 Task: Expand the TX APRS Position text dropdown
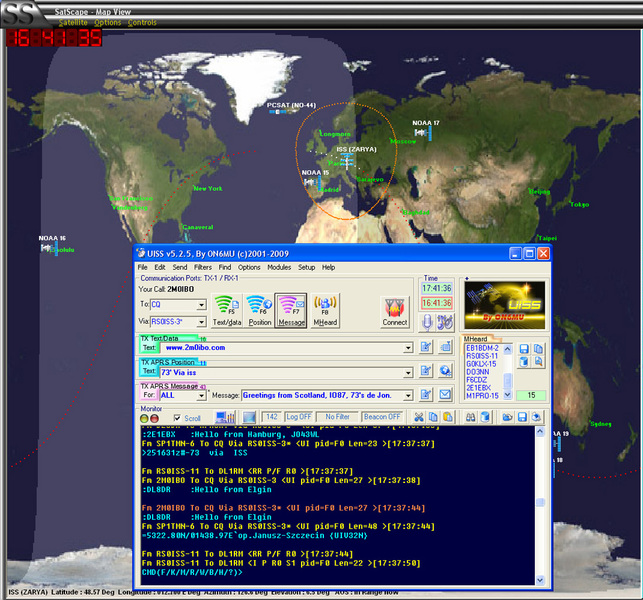pos(408,373)
